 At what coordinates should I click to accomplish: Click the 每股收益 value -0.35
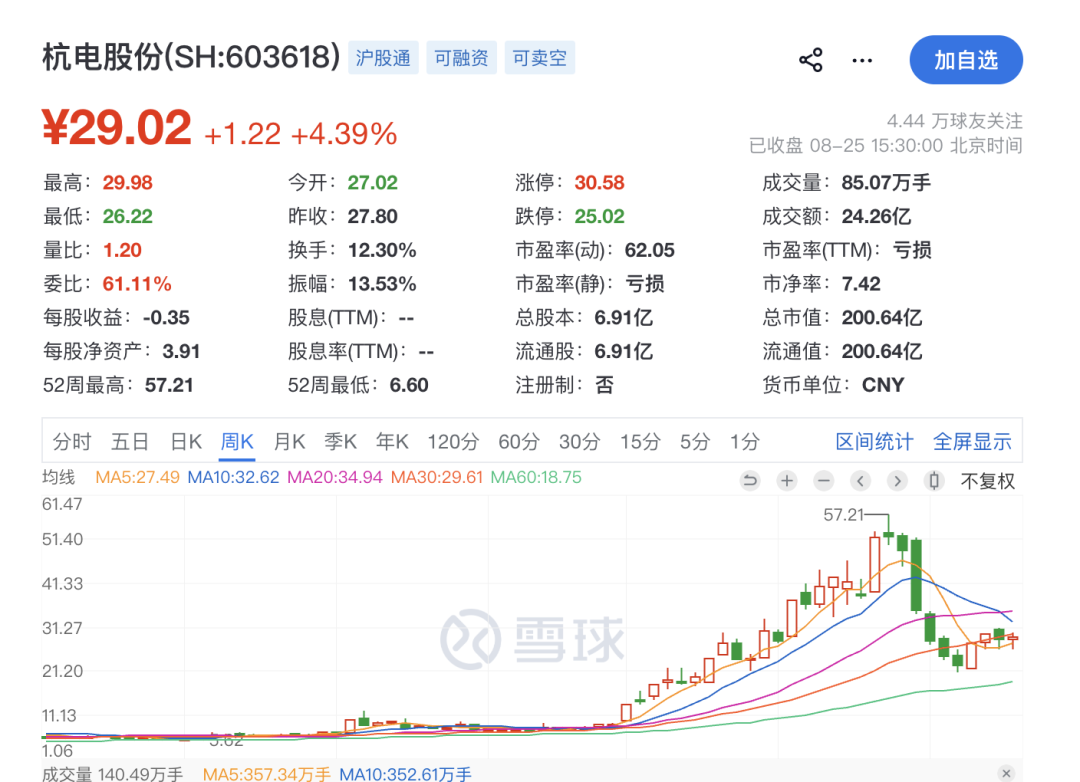(x=166, y=318)
